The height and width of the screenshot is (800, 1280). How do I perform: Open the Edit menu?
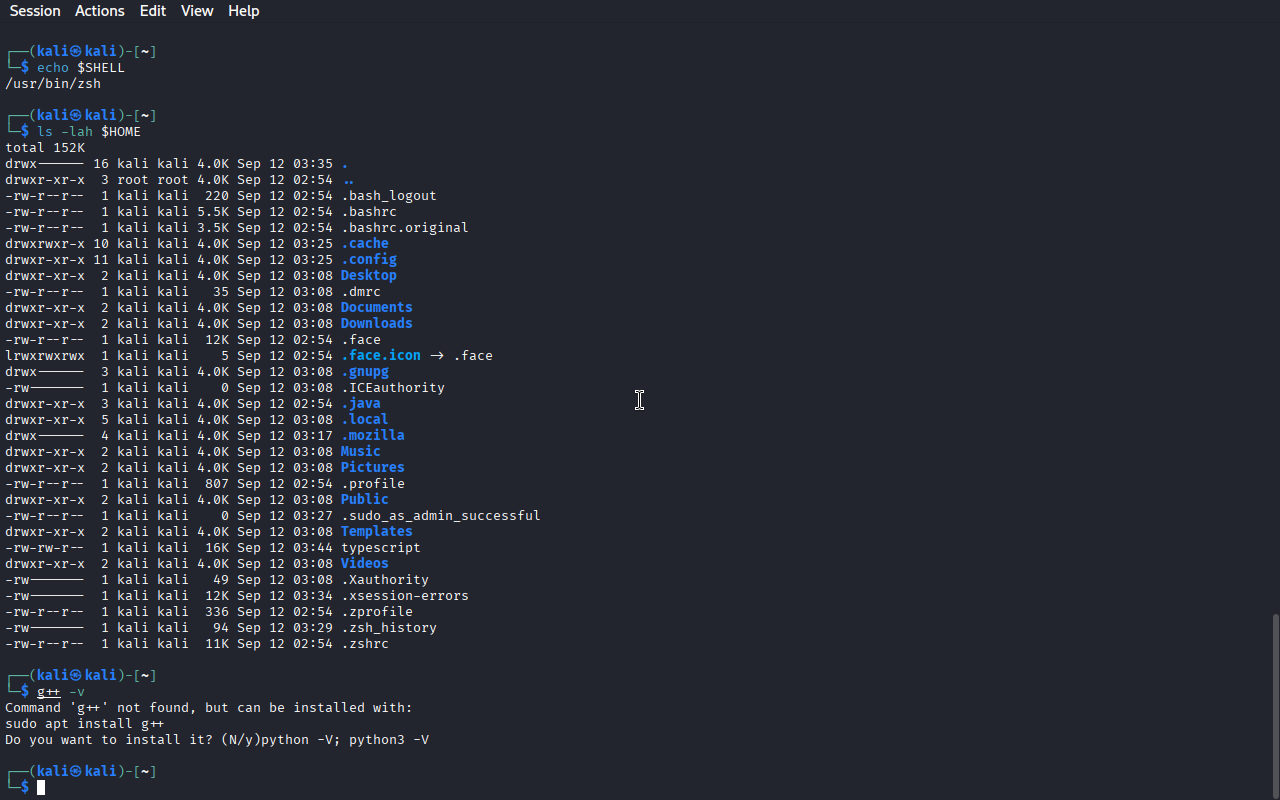coord(153,11)
